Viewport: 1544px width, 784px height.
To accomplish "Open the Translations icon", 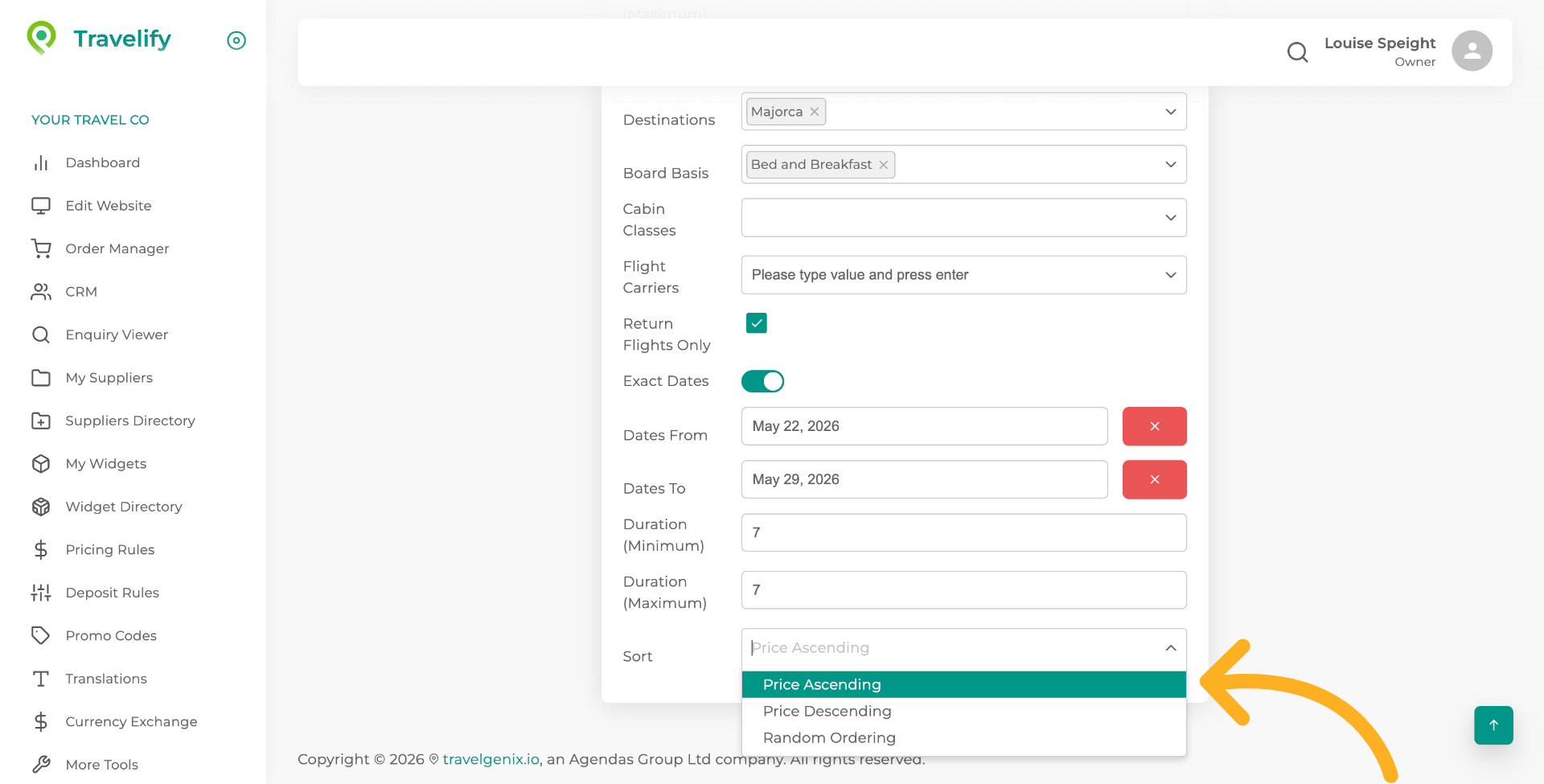I will [x=41, y=679].
